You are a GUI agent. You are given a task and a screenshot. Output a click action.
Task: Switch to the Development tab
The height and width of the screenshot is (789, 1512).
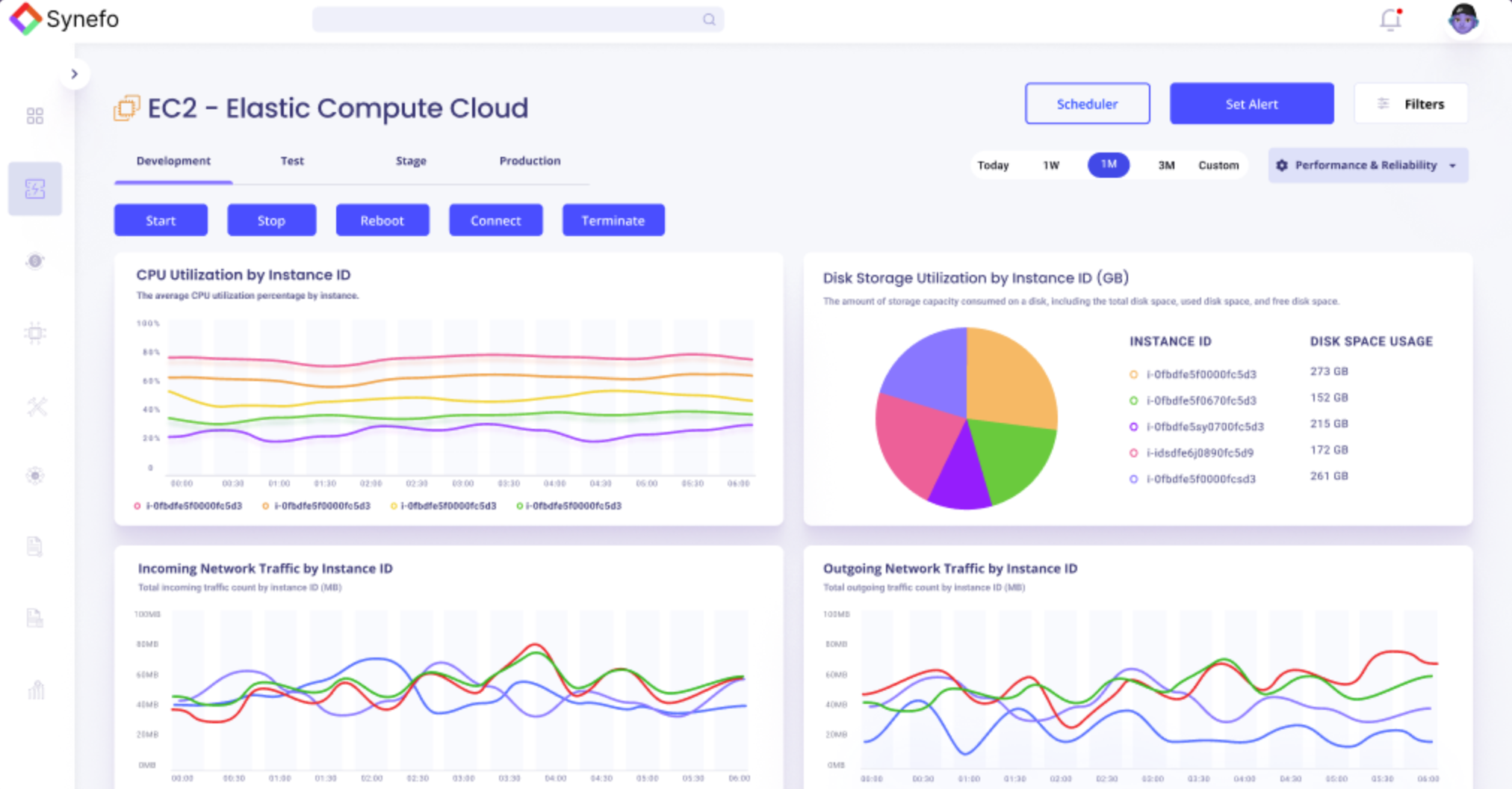click(173, 161)
